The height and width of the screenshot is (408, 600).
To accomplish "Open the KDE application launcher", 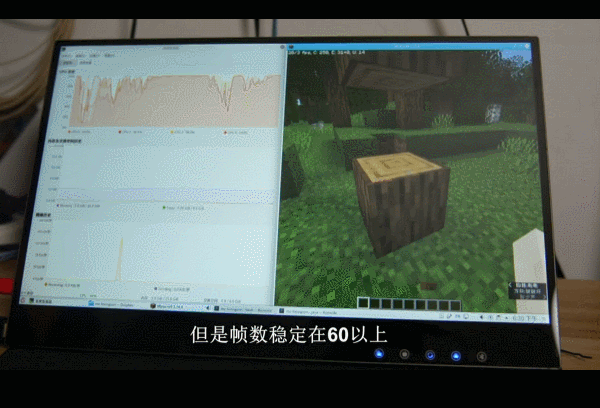I will [x=24, y=300].
